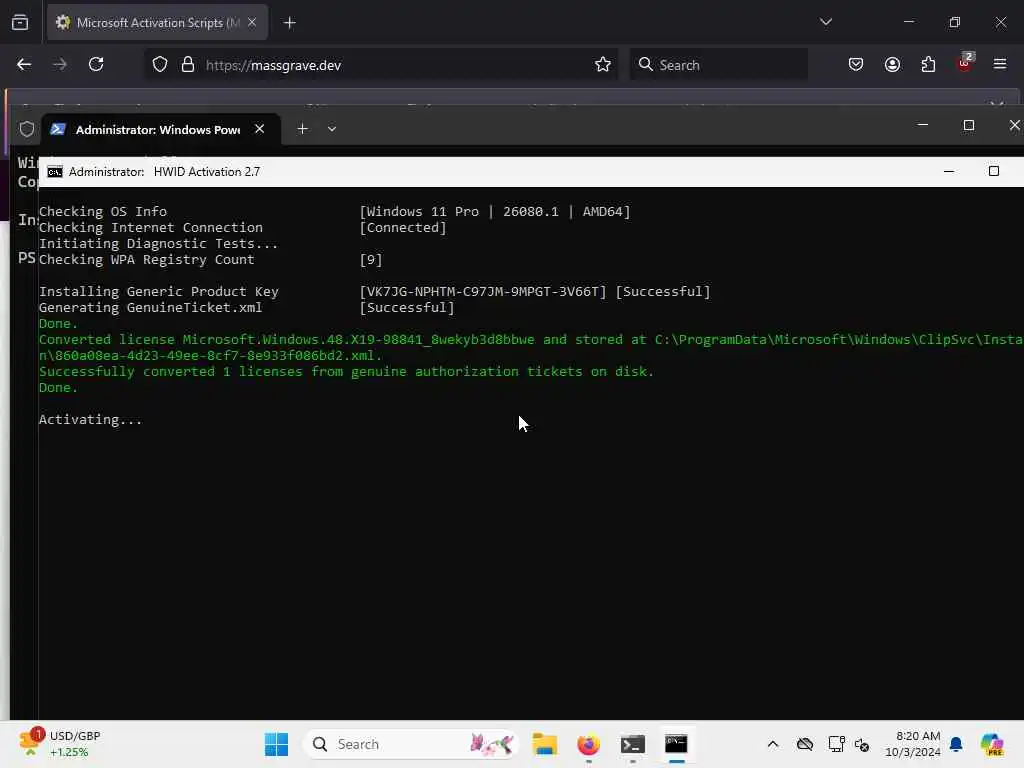Open the Copilot preview icon
The image size is (1024, 768).
click(992, 744)
